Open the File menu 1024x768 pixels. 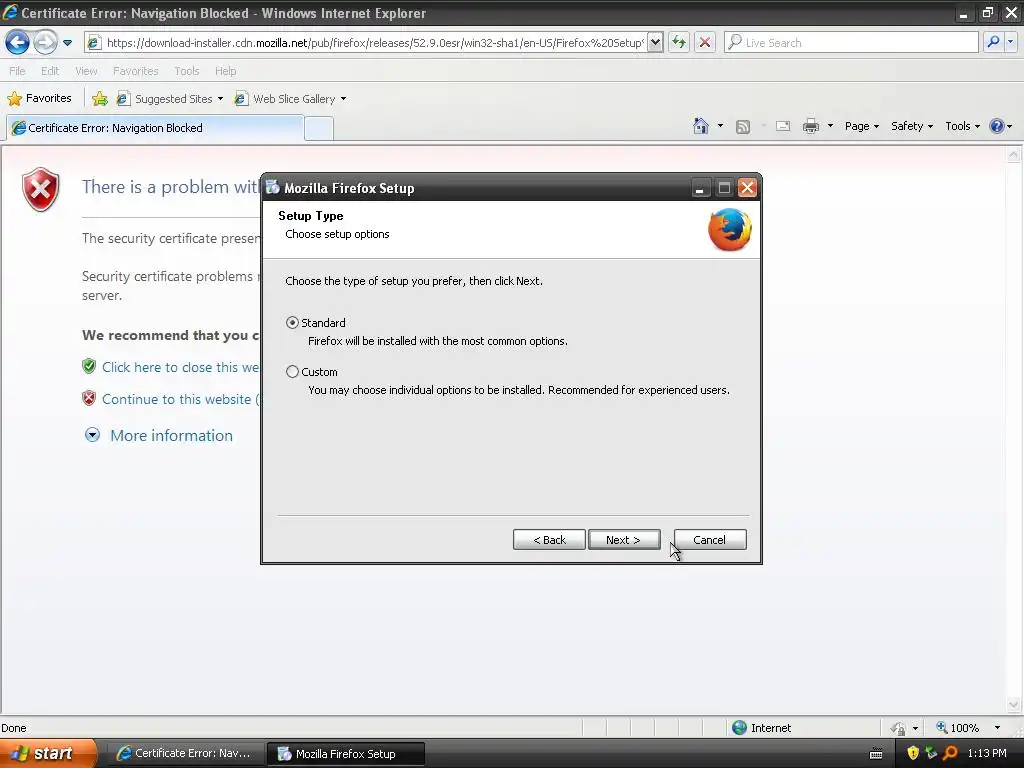17,71
